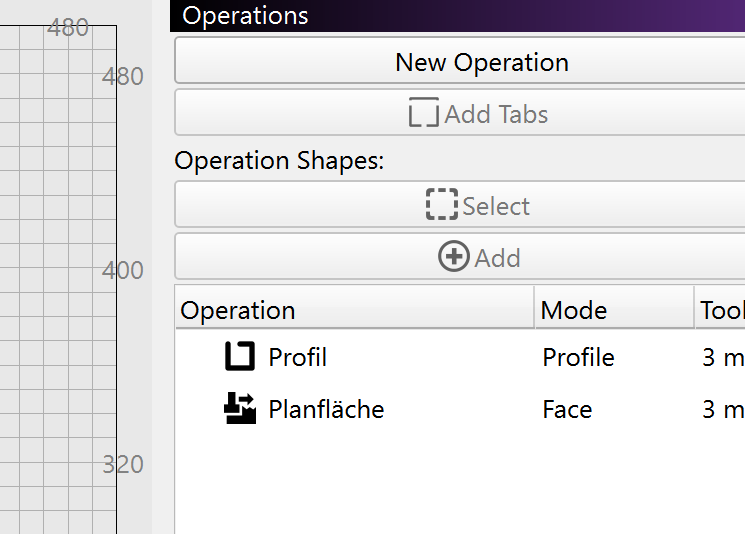This screenshot has width=745, height=534.
Task: Click the 320 mark on the vertical ruler
Action: tap(123, 464)
